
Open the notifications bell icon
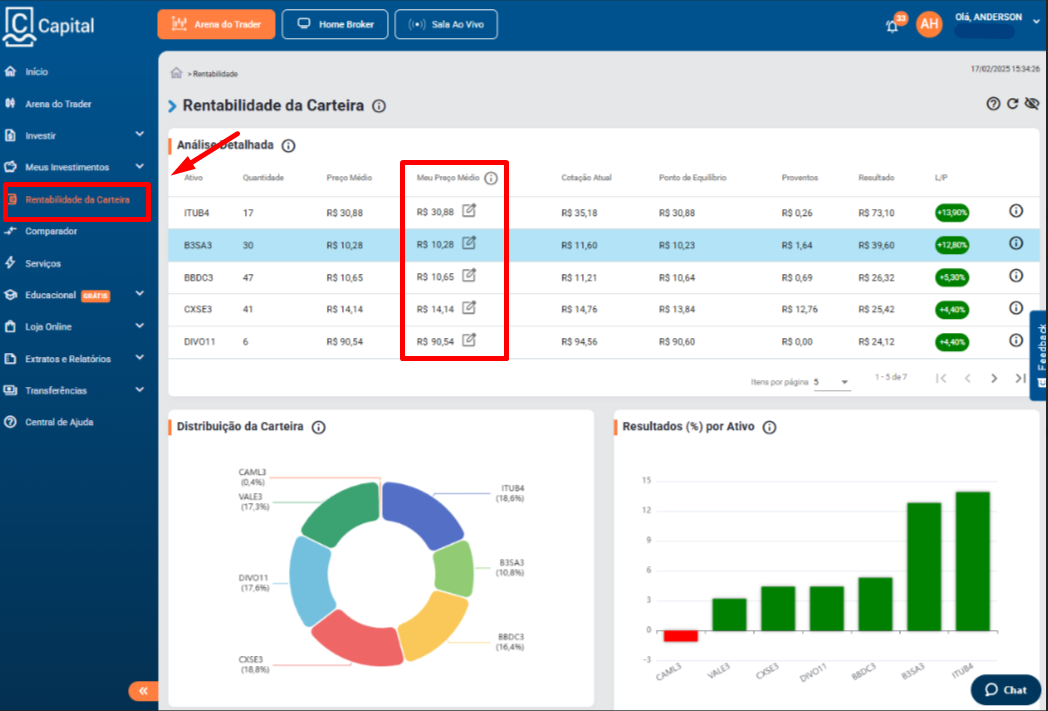click(892, 26)
